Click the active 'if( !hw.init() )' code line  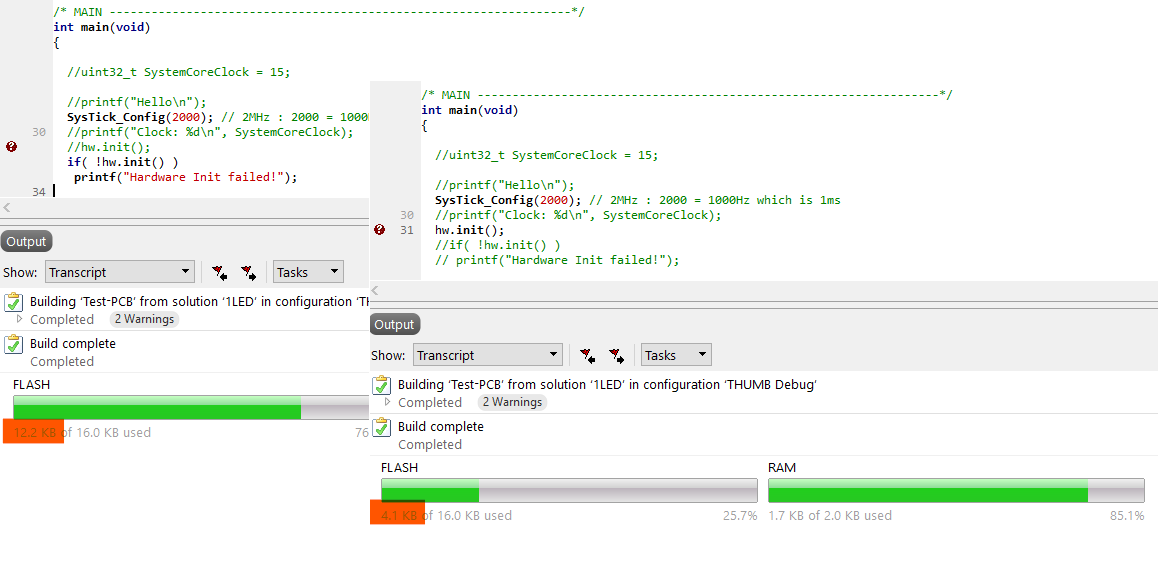[123, 162]
